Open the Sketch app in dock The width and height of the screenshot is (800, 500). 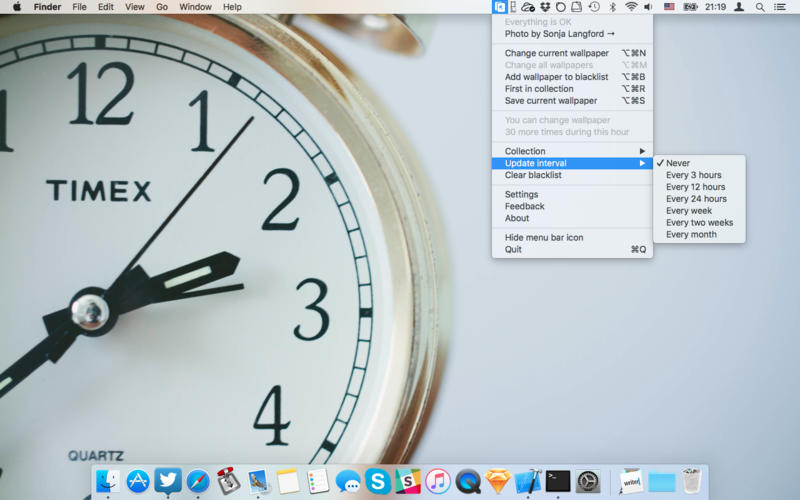pos(498,481)
